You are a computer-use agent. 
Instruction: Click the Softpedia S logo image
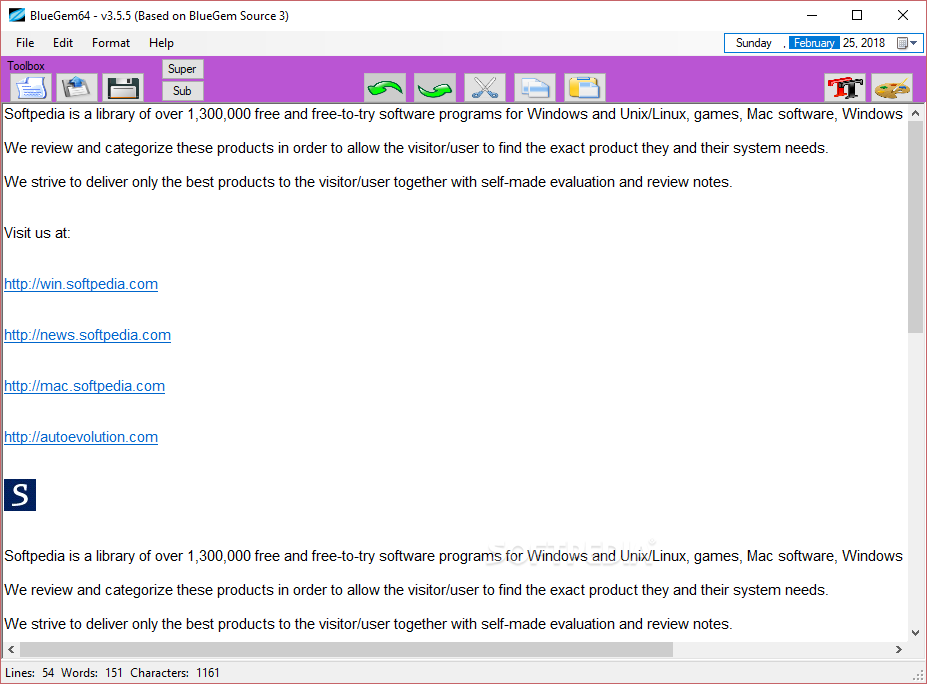[20, 495]
